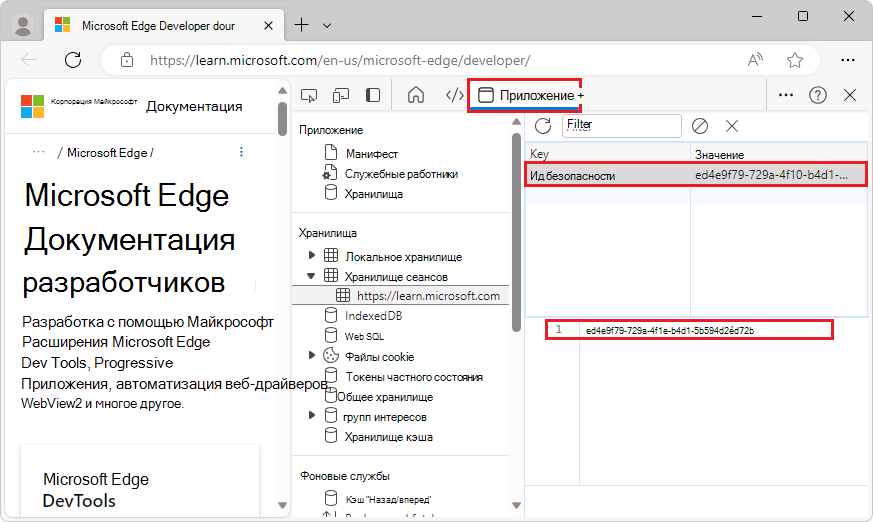
Task: Click the Key column header
Action: (607, 154)
